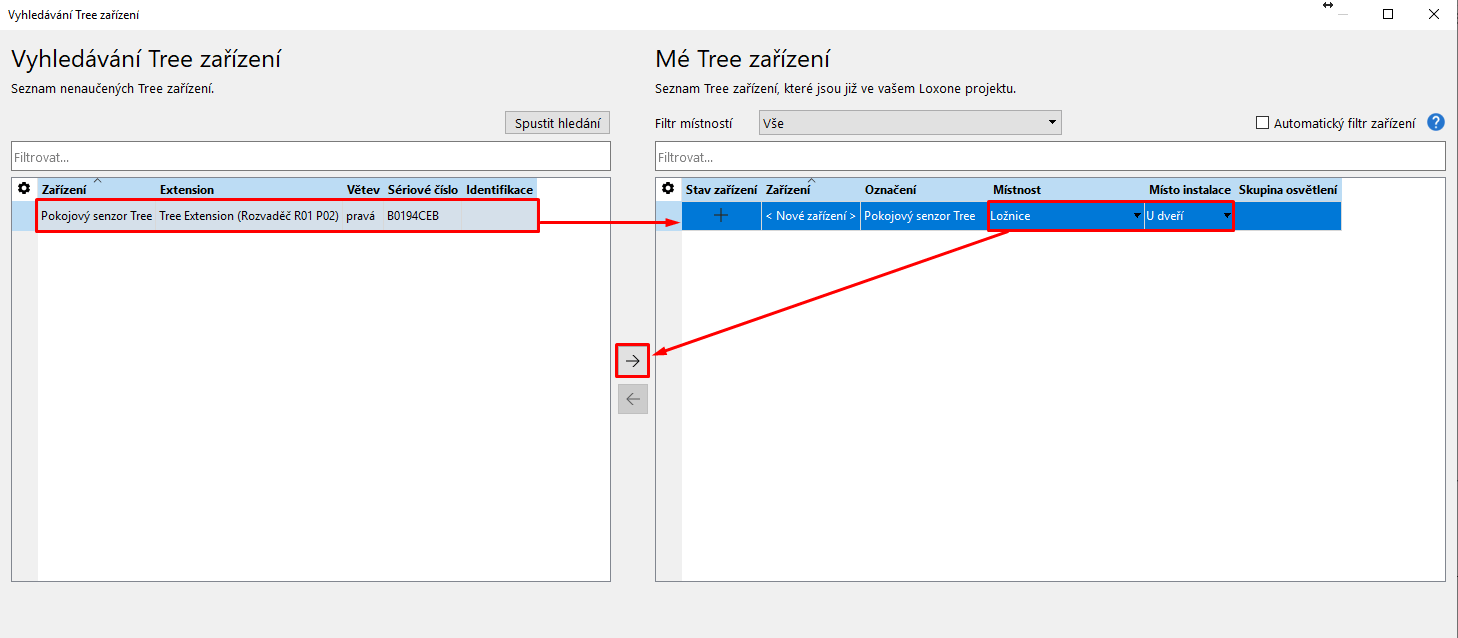This screenshot has height=638, width=1458.
Task: Open the Filtr místností dropdown
Action: coord(909,123)
